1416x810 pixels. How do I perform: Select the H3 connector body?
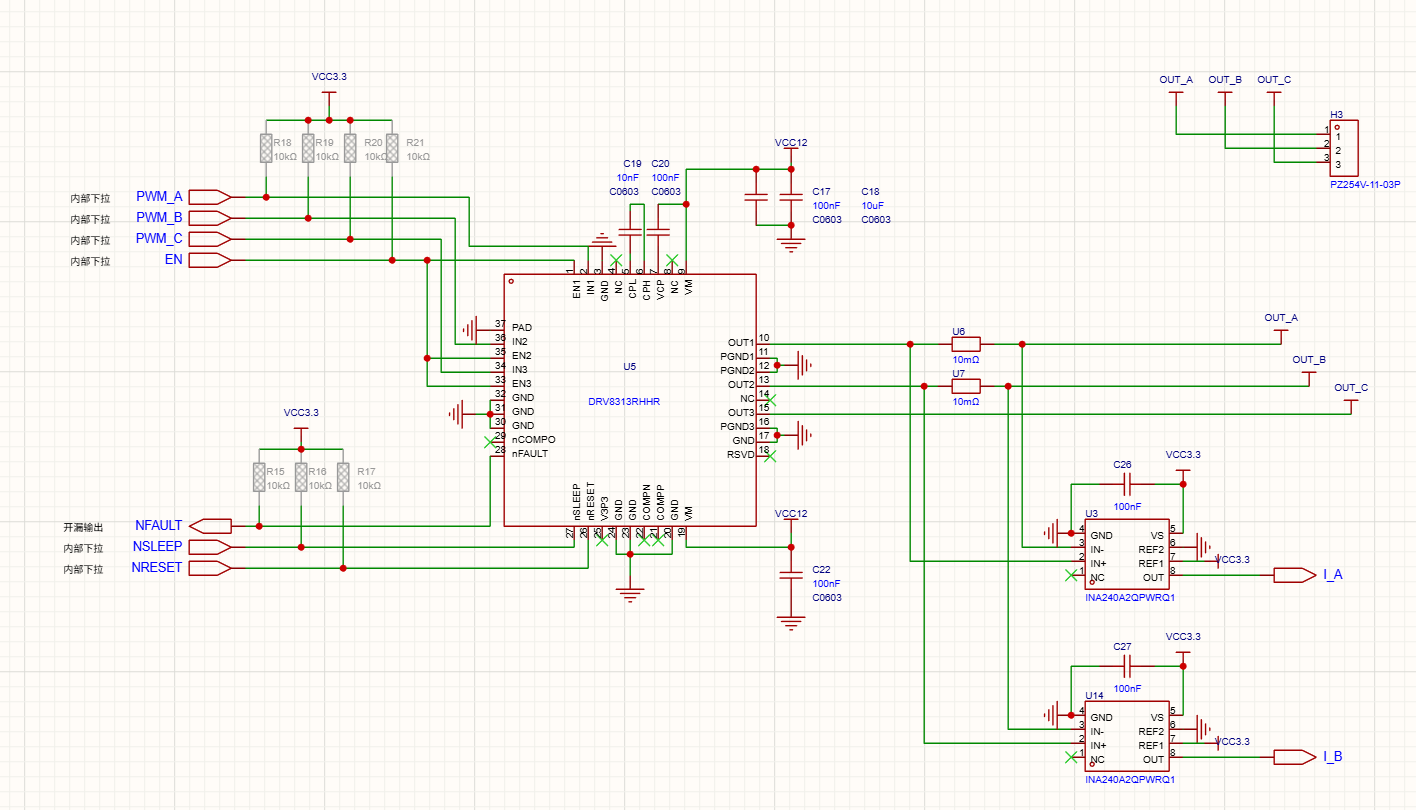tap(1345, 147)
